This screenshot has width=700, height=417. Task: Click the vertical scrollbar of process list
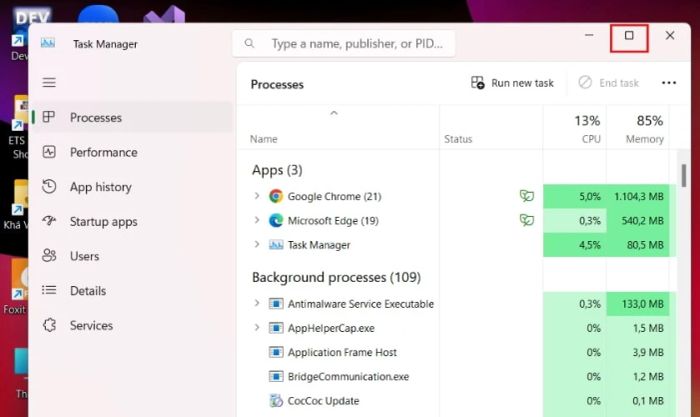tap(684, 200)
